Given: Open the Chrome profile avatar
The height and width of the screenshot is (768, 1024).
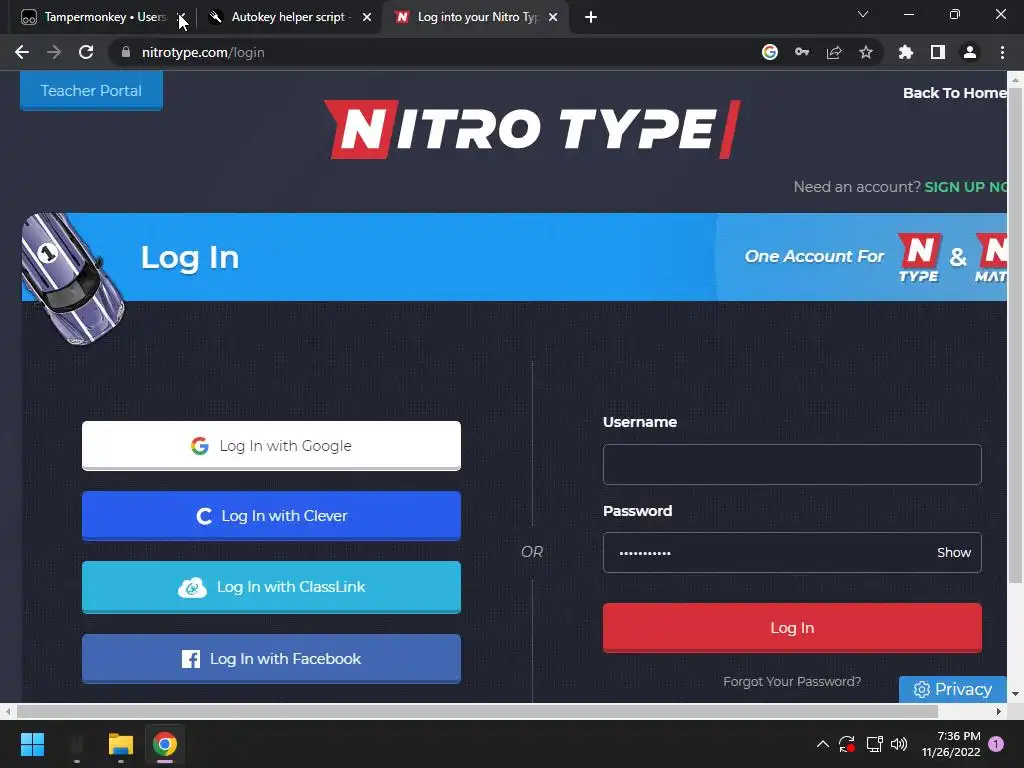Looking at the screenshot, I should click(970, 52).
